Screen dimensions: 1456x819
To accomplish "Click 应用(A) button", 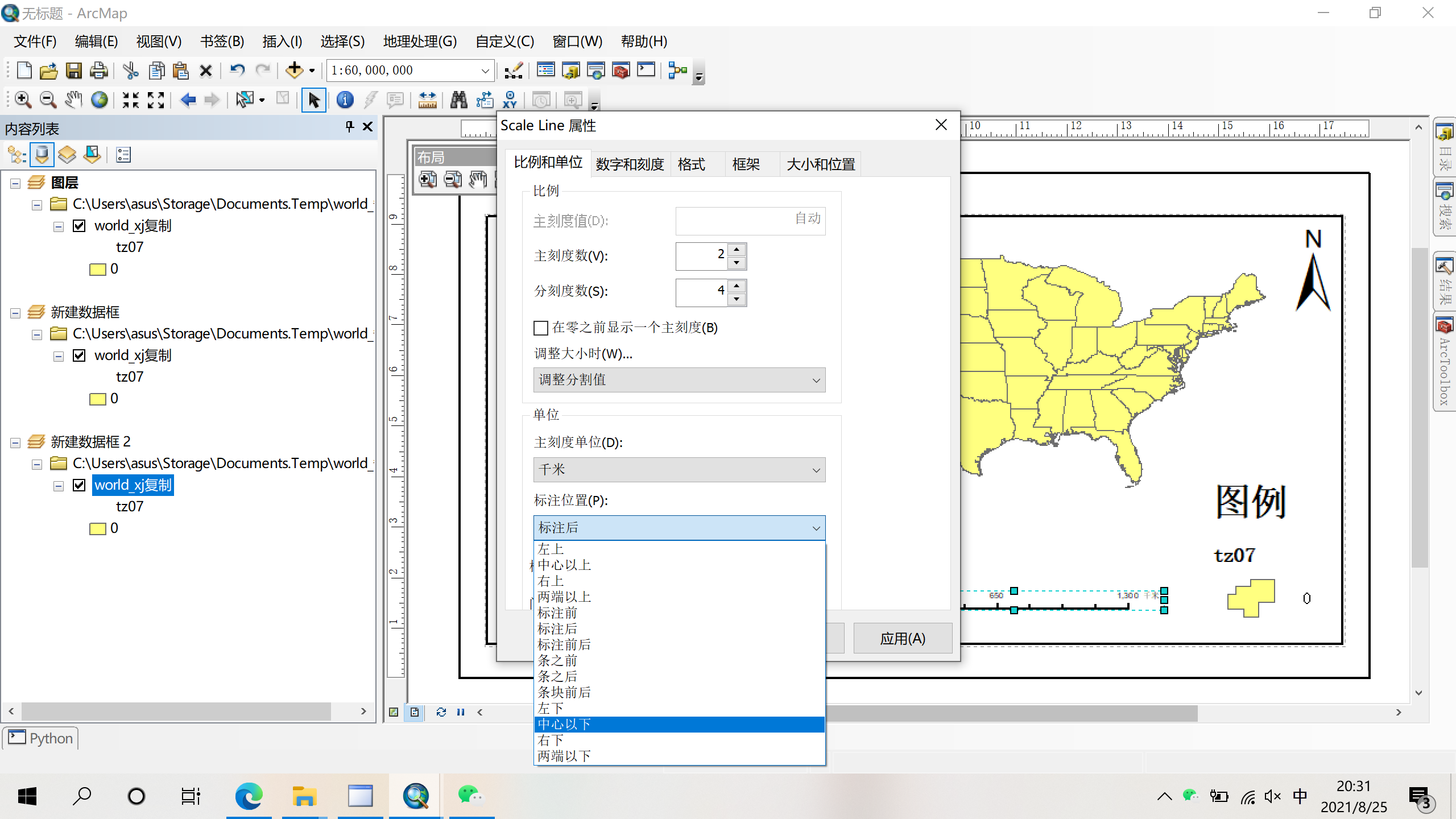I will (x=903, y=638).
